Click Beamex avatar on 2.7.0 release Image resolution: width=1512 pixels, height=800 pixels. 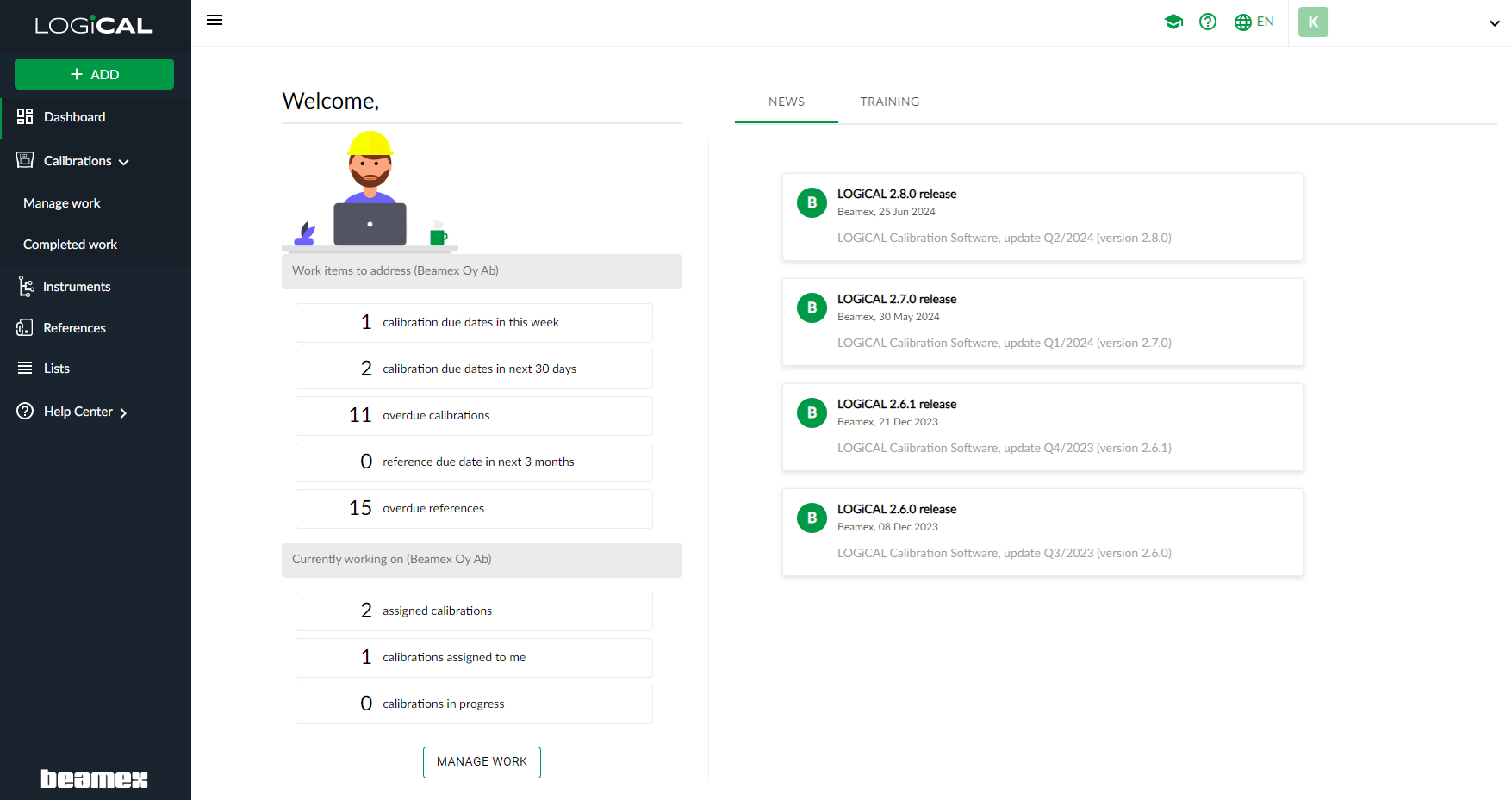point(812,308)
